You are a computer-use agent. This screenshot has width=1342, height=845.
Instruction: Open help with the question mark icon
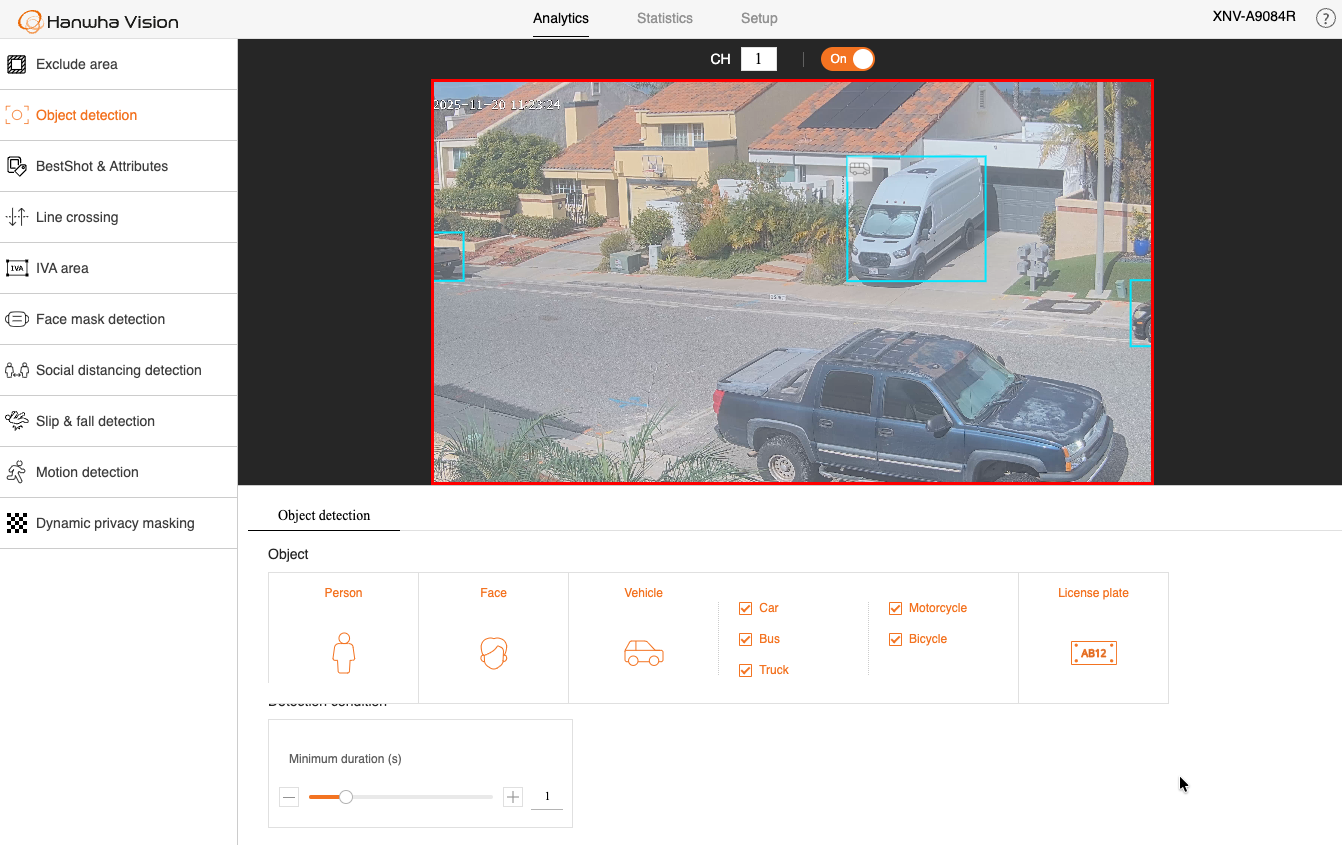click(1325, 19)
